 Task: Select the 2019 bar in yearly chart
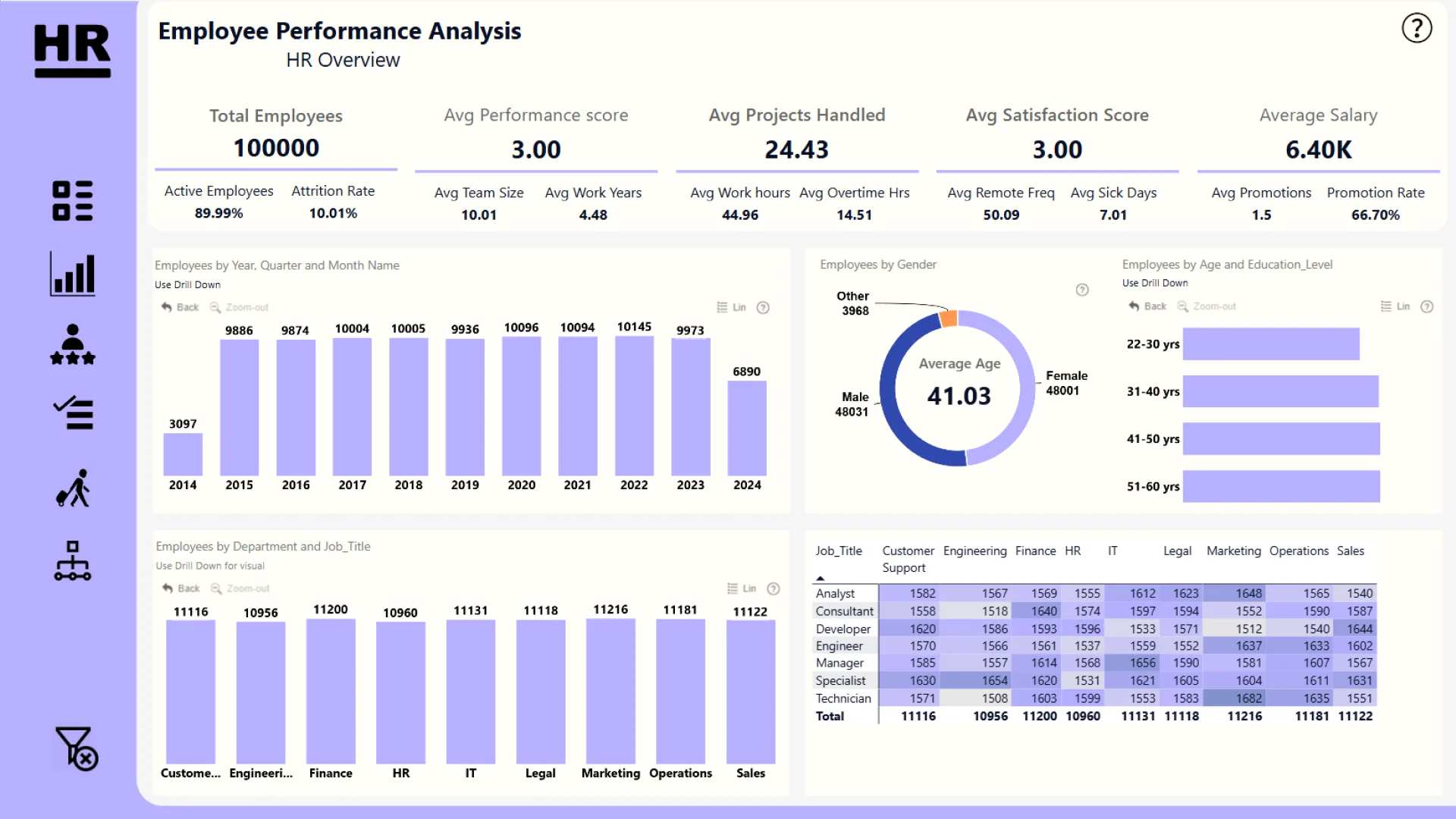(x=465, y=407)
